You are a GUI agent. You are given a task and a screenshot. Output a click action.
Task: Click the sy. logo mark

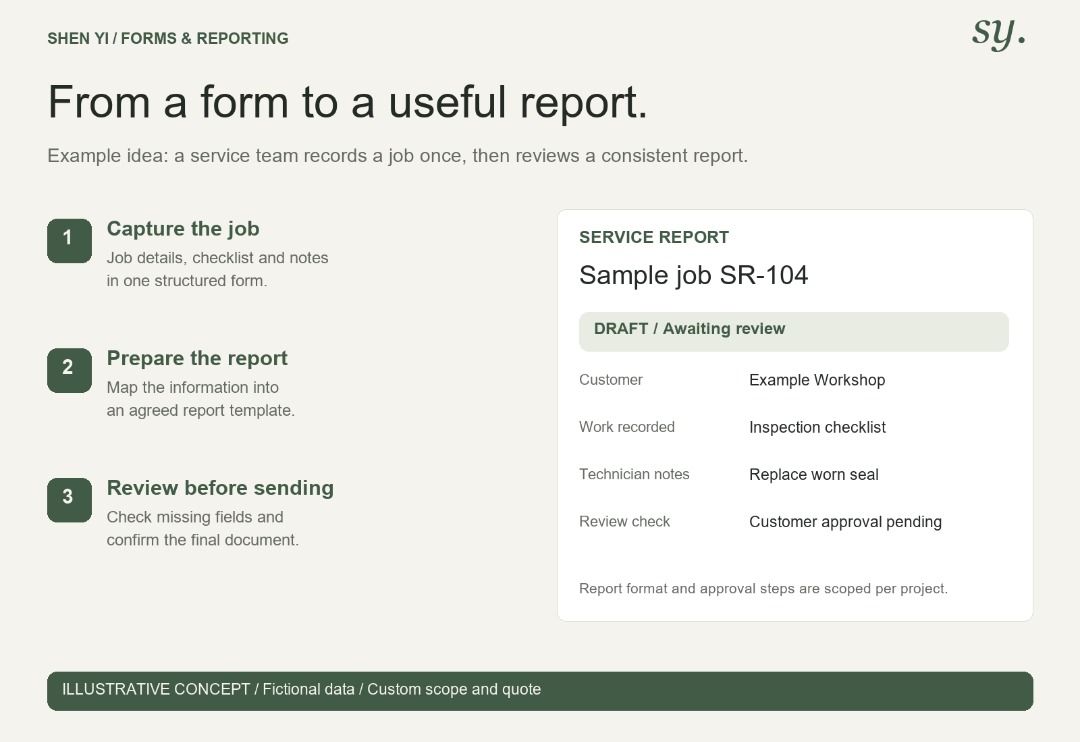coord(998,34)
